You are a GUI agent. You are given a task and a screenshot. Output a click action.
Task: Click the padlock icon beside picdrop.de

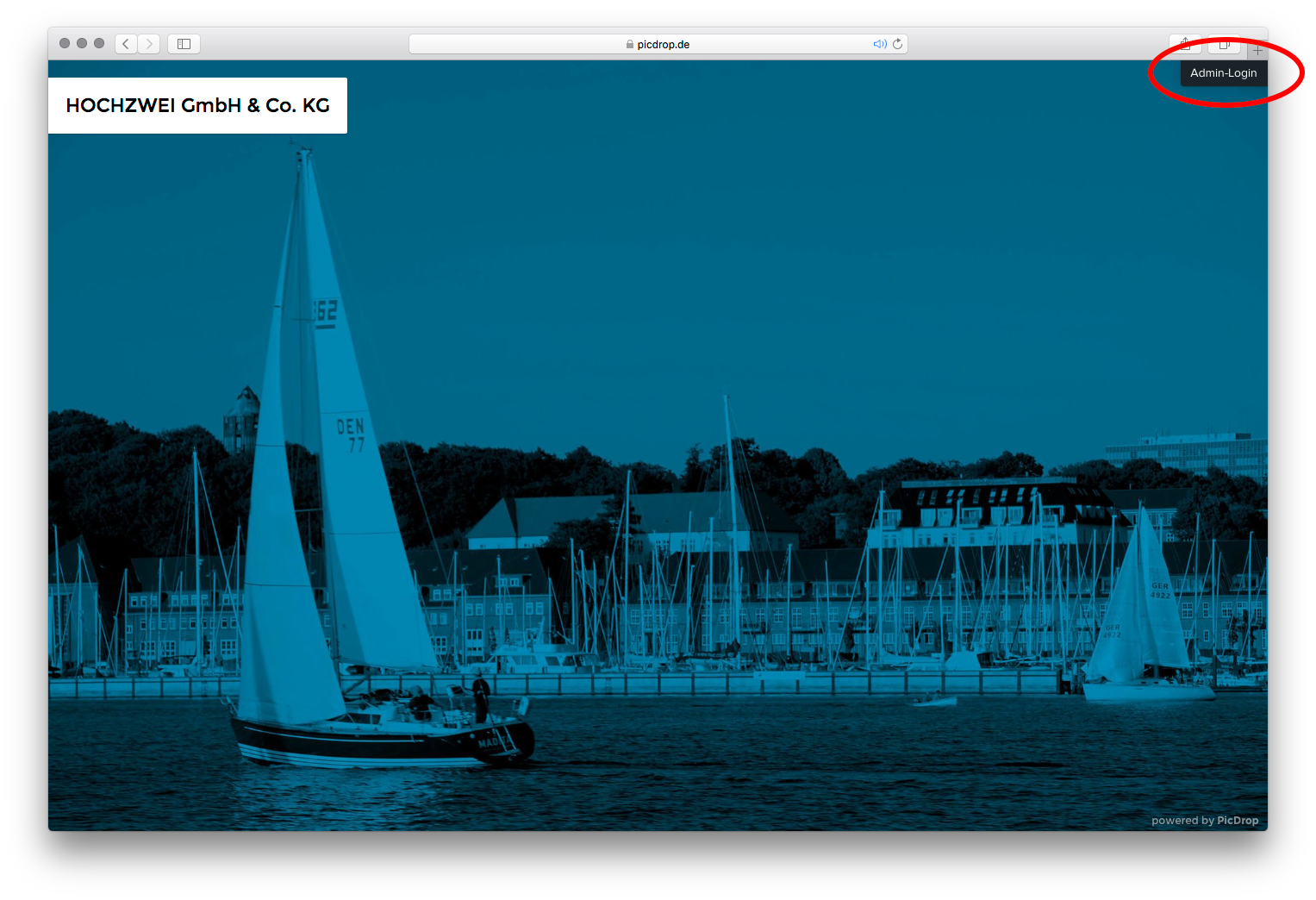pos(630,45)
